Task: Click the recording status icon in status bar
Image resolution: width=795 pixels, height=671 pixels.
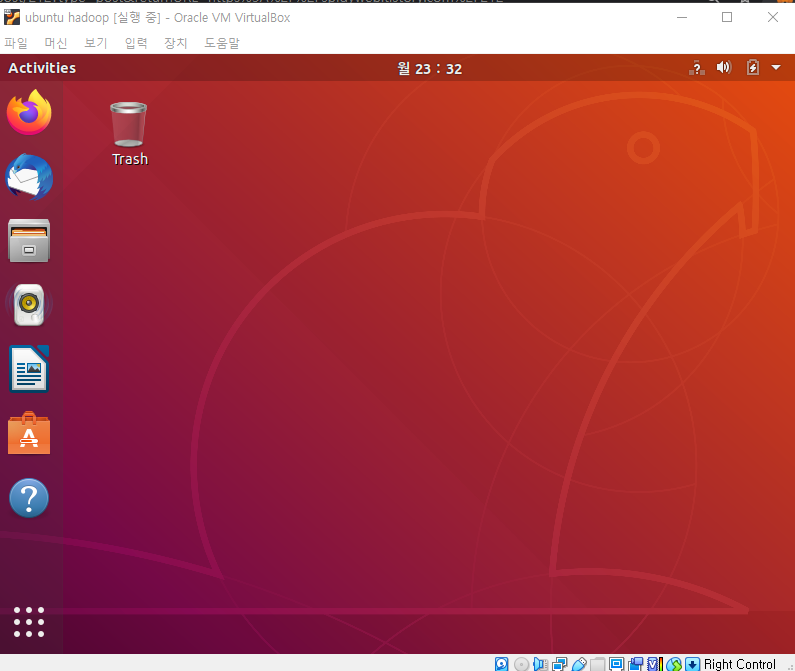Action: 635,664
